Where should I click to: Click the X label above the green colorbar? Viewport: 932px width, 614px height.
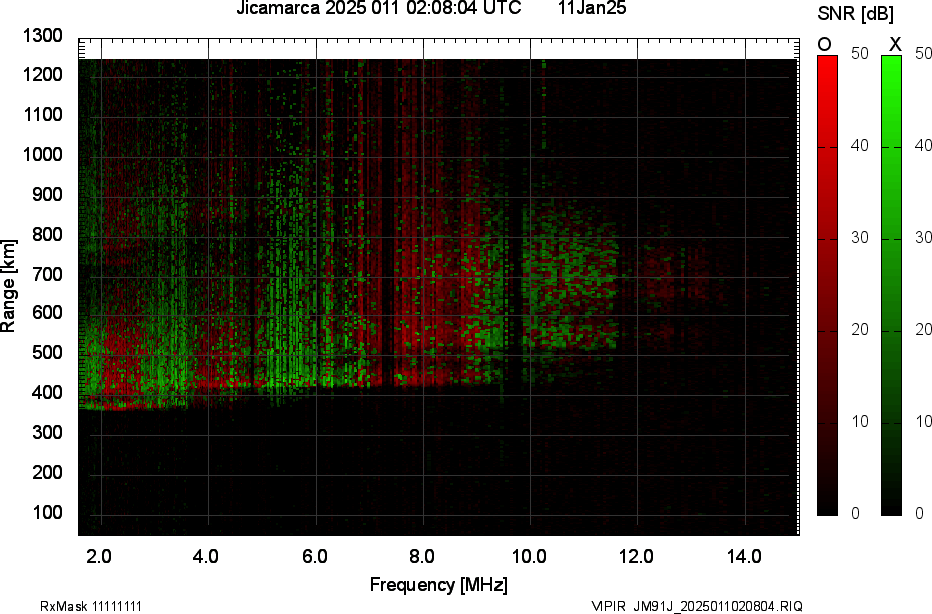click(x=895, y=44)
